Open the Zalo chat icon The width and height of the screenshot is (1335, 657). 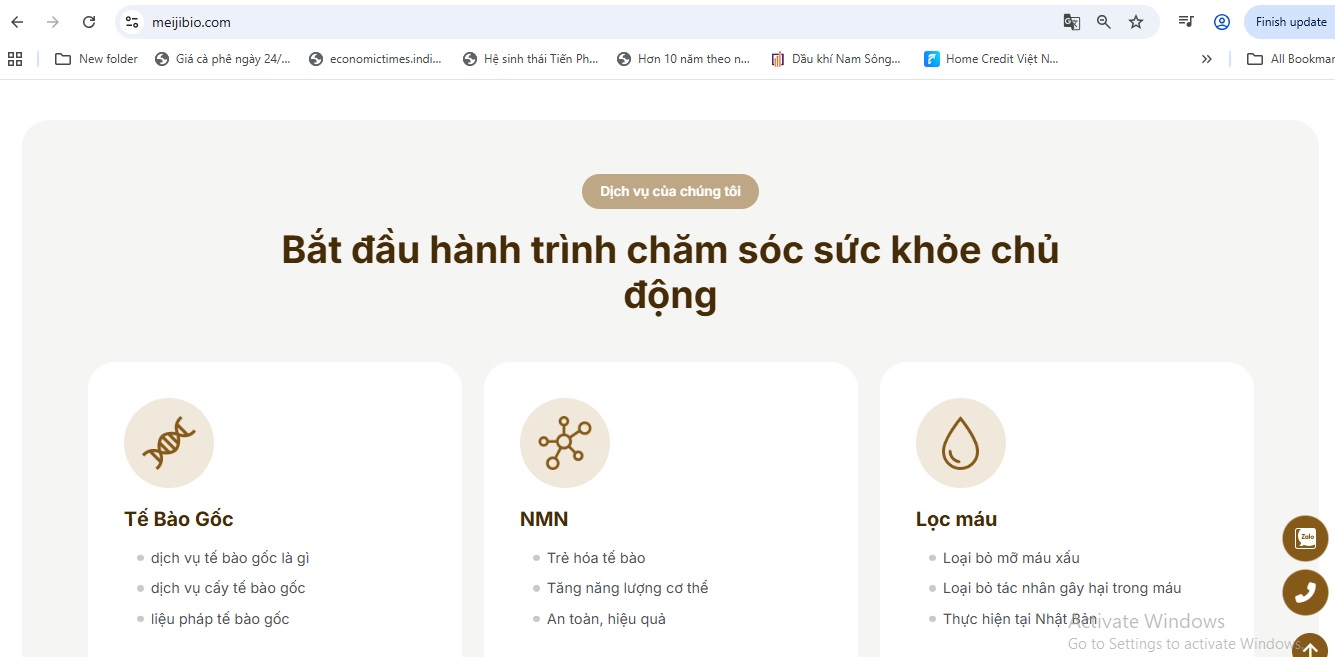point(1305,538)
